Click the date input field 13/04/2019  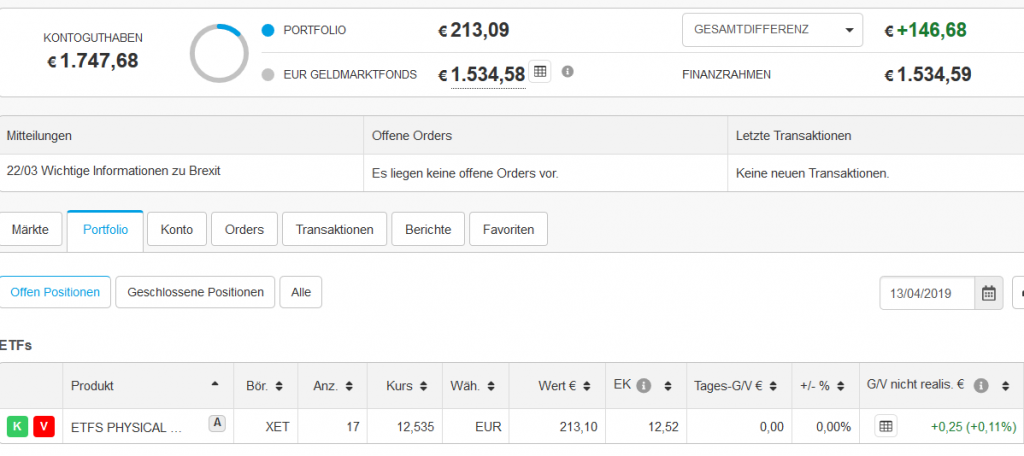(926, 293)
